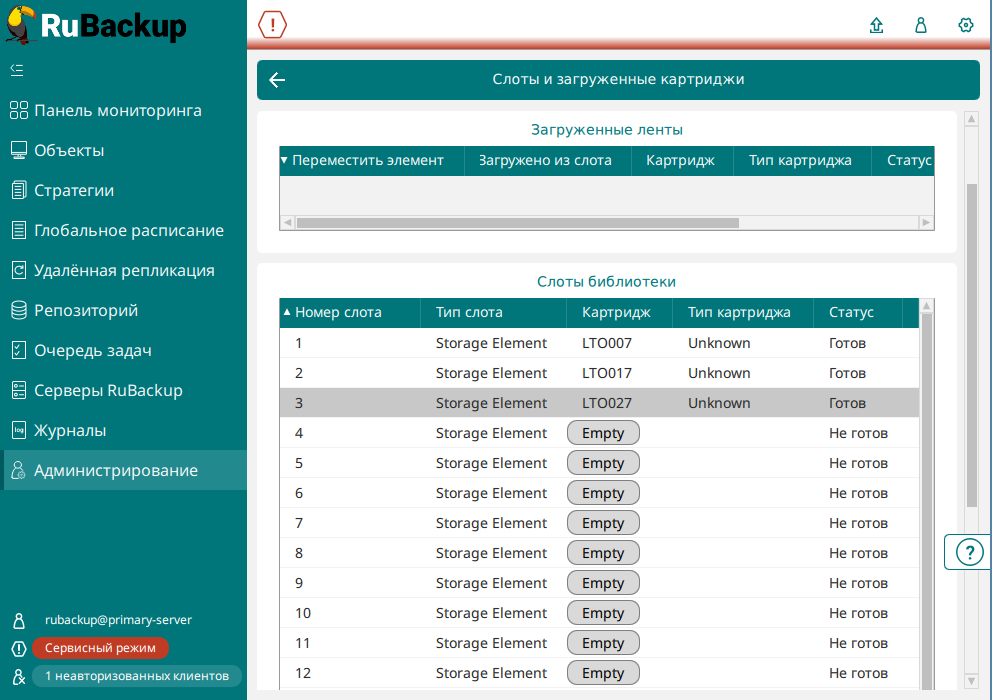Image resolution: width=992 pixels, height=700 pixels.
Task: Click the down arrow of slots table scrollbar
Action: click(x=927, y=681)
